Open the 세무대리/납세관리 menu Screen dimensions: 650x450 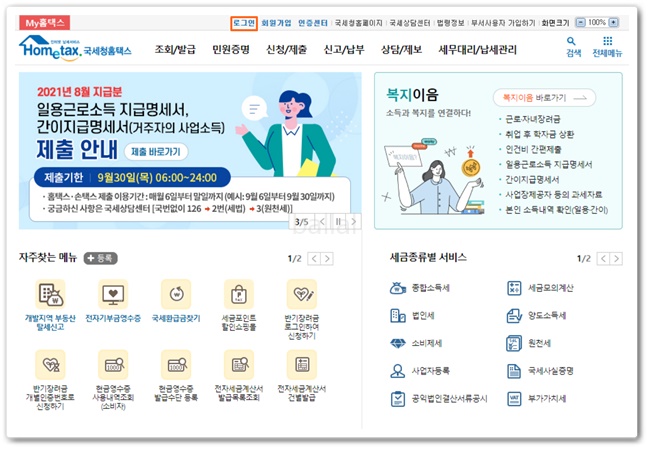[x=478, y=50]
